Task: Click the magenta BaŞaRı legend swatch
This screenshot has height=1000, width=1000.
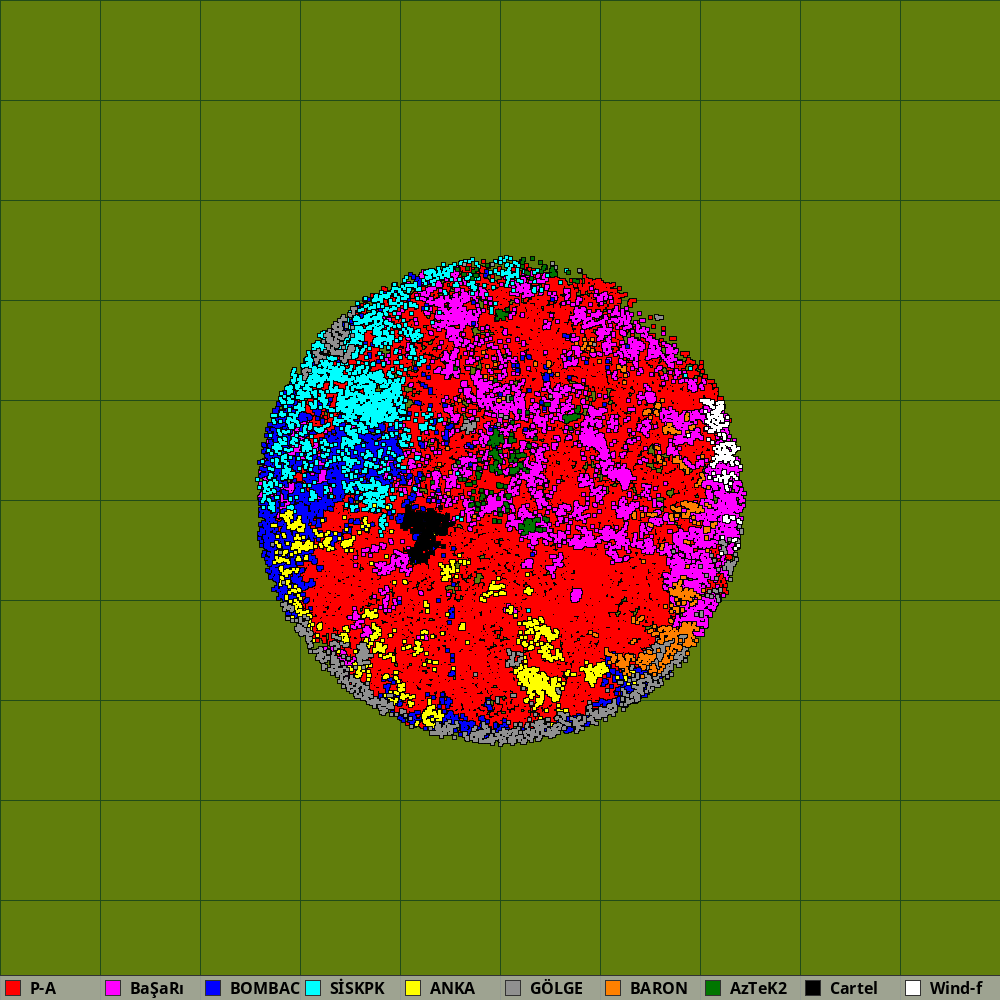Action: tap(113, 988)
